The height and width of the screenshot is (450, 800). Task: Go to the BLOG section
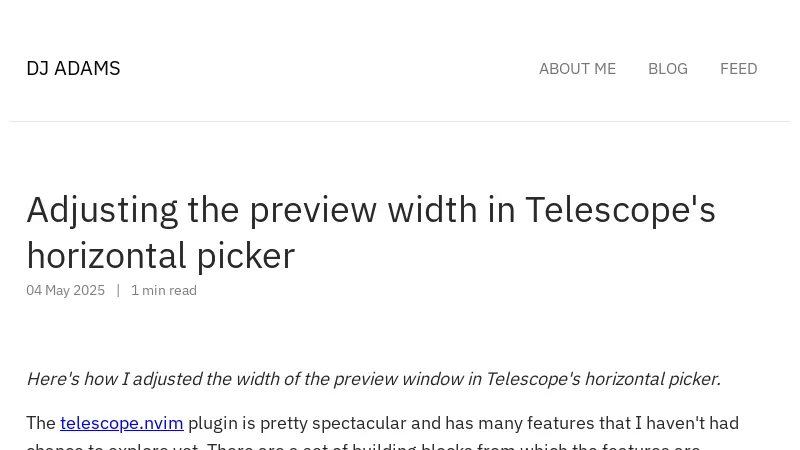tap(667, 68)
